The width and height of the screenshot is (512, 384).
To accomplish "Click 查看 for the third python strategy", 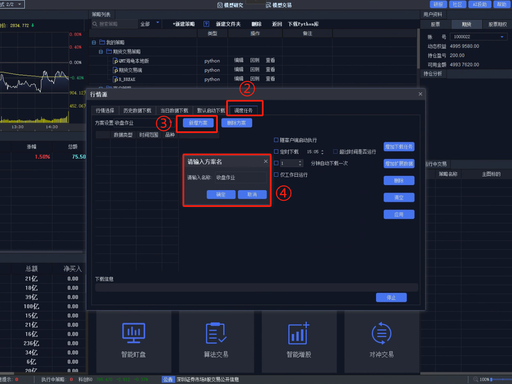I will [x=270, y=79].
